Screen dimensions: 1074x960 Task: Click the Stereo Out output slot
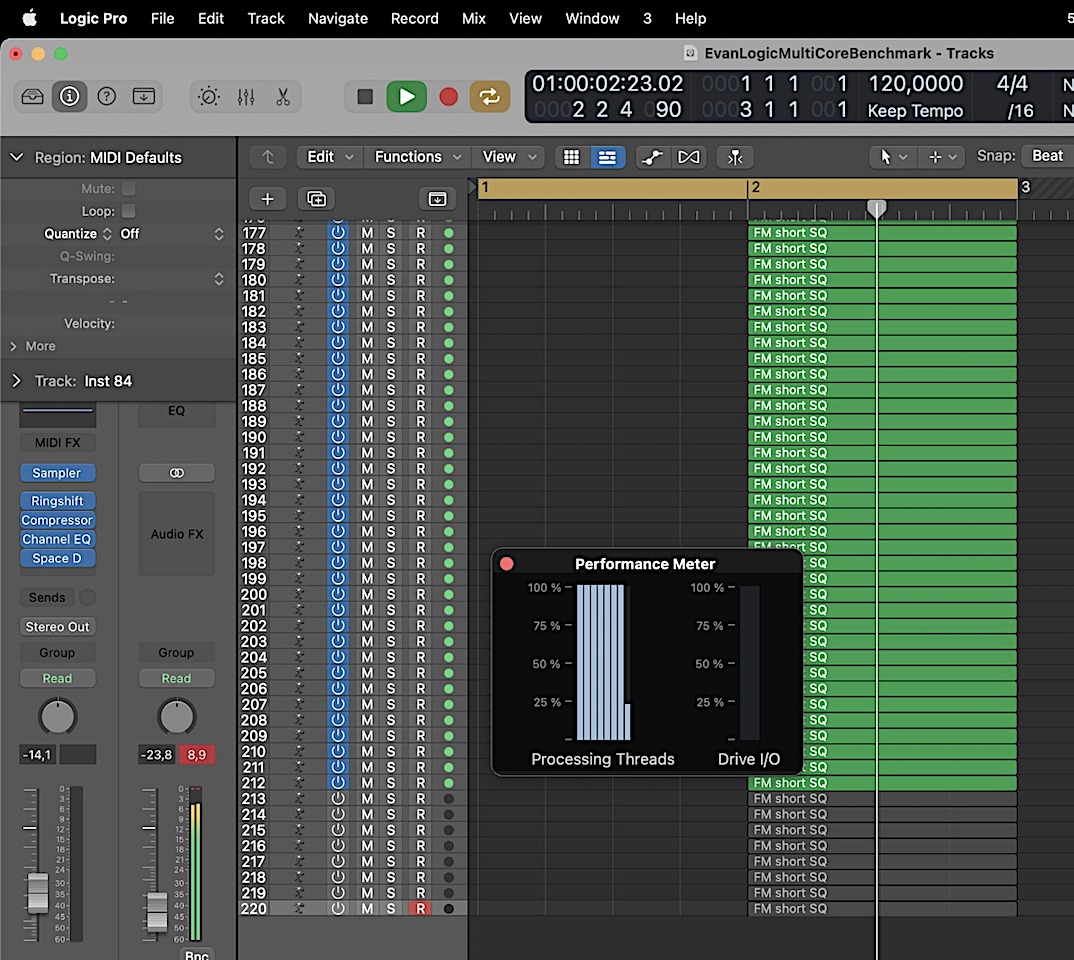(58, 627)
